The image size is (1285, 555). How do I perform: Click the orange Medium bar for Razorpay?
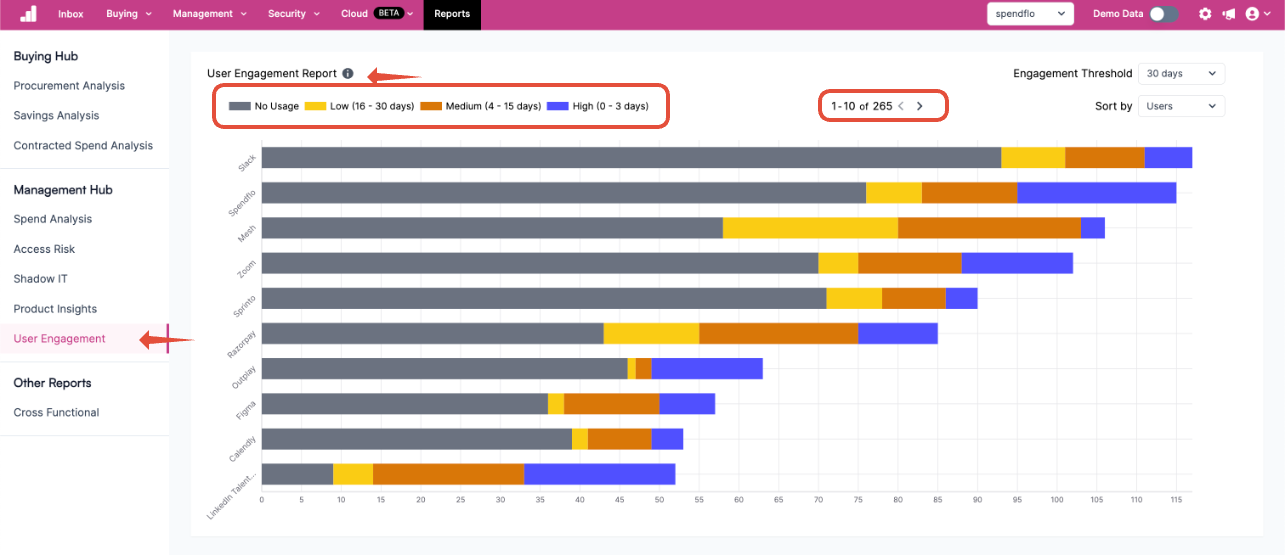click(778, 333)
